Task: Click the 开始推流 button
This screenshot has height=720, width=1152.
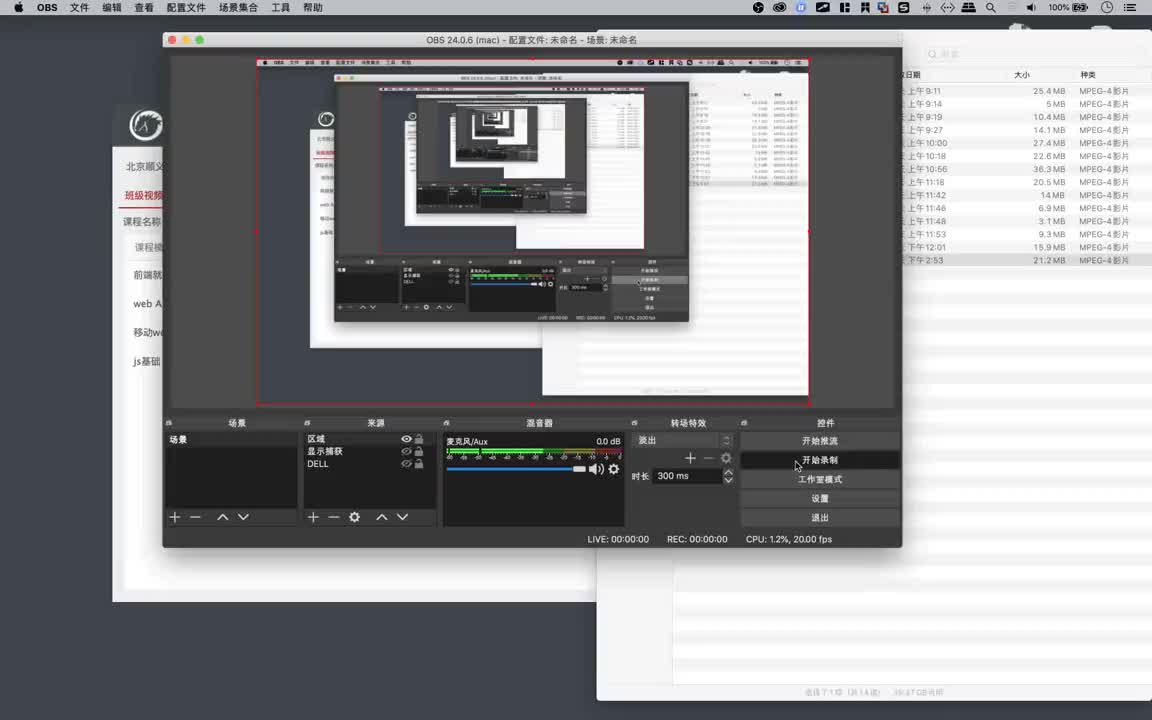Action: (819, 441)
